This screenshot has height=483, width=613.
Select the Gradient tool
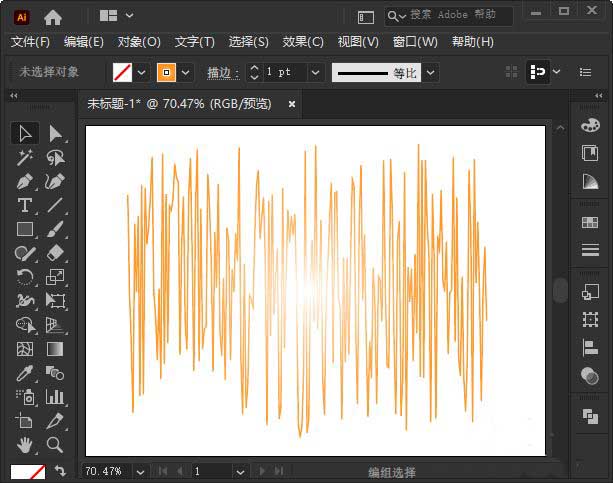55,349
